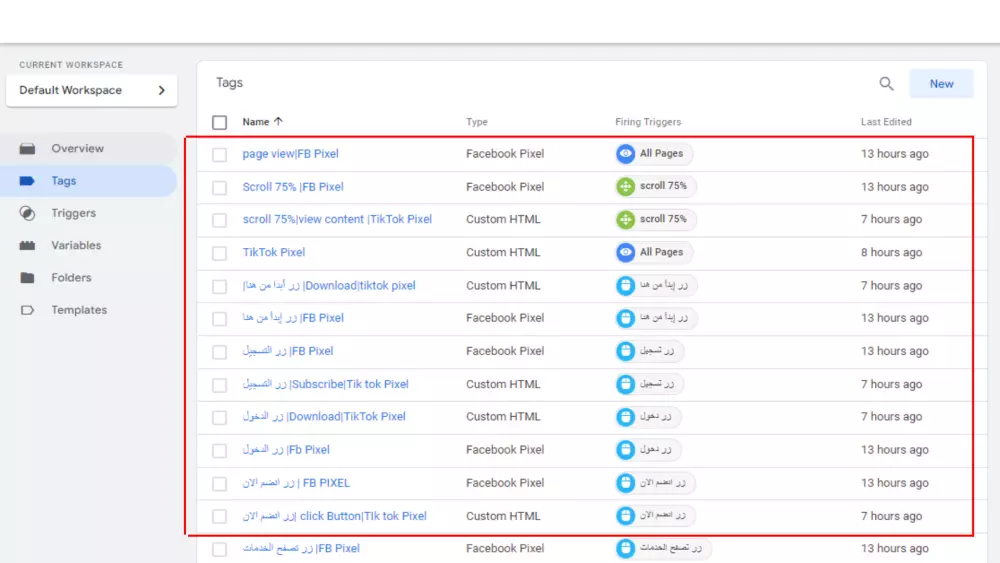Click the Overview briefcase icon in sidebar
This screenshot has height=563, width=1000.
[x=28, y=149]
